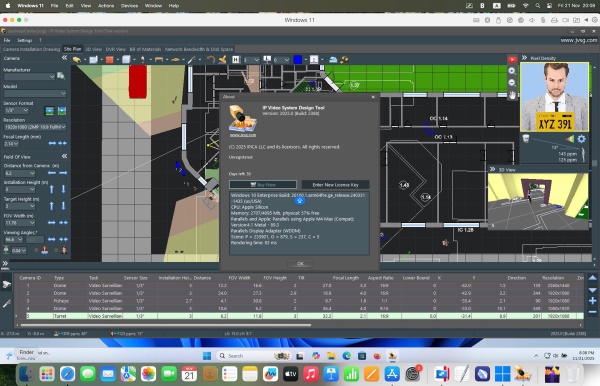
Task: Switch to Camera Installation Drawing tab
Action: [31, 49]
